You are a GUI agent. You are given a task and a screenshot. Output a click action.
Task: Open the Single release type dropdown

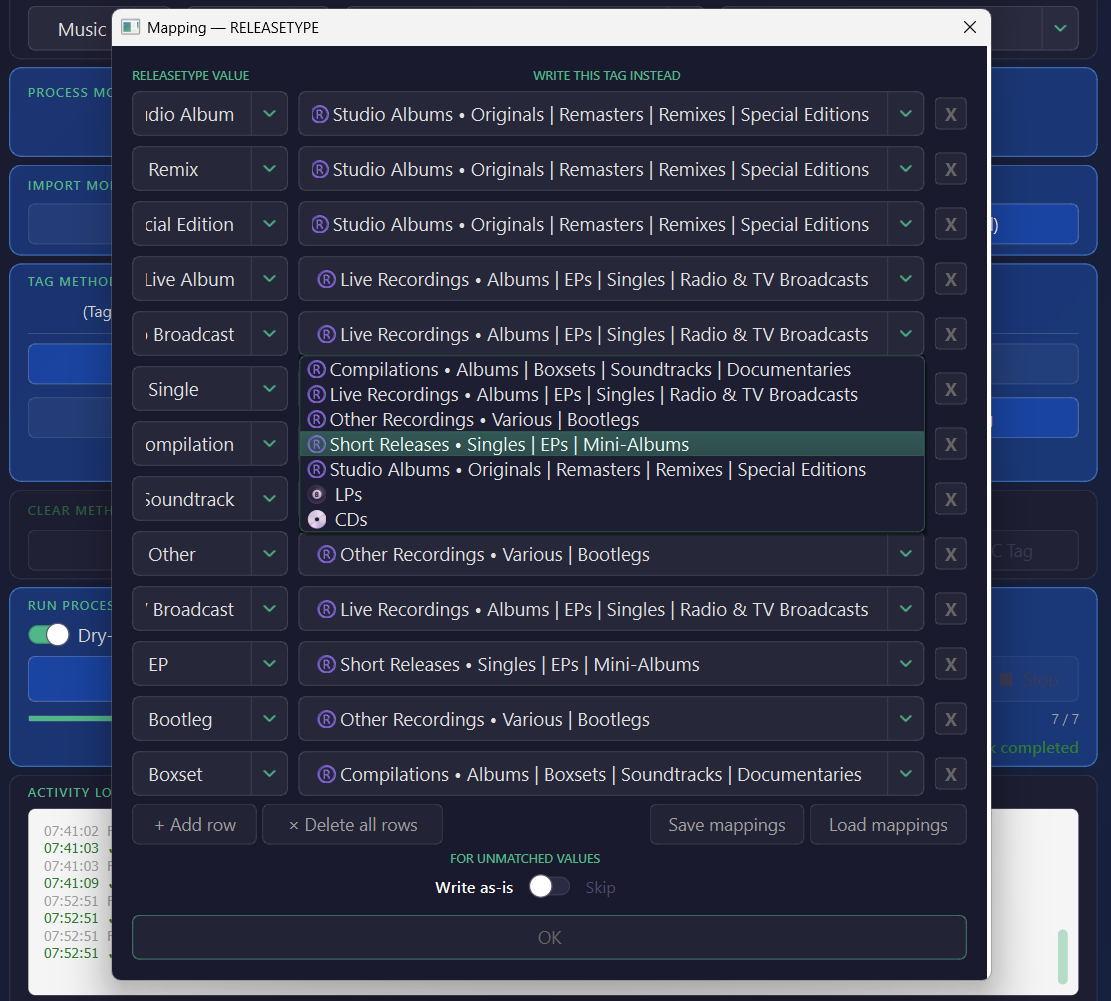pos(269,388)
